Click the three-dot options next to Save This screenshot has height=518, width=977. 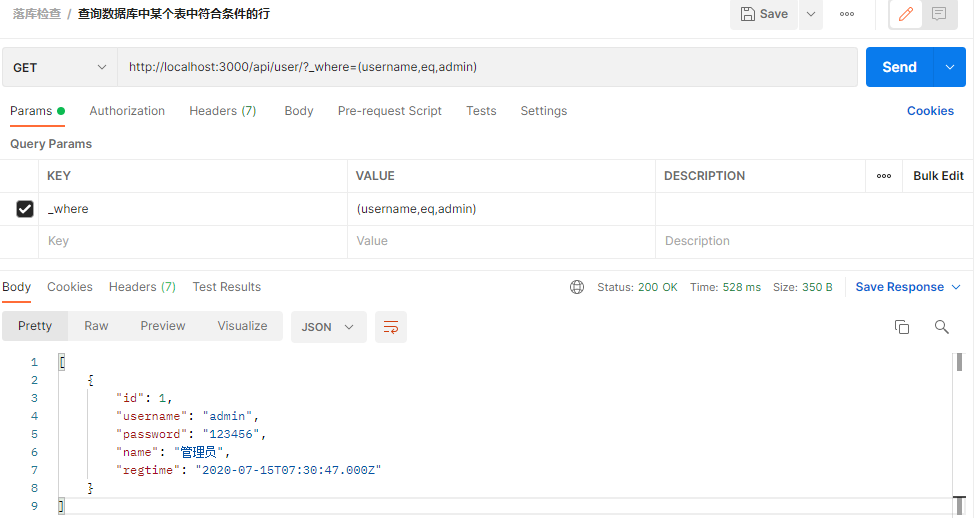(847, 14)
